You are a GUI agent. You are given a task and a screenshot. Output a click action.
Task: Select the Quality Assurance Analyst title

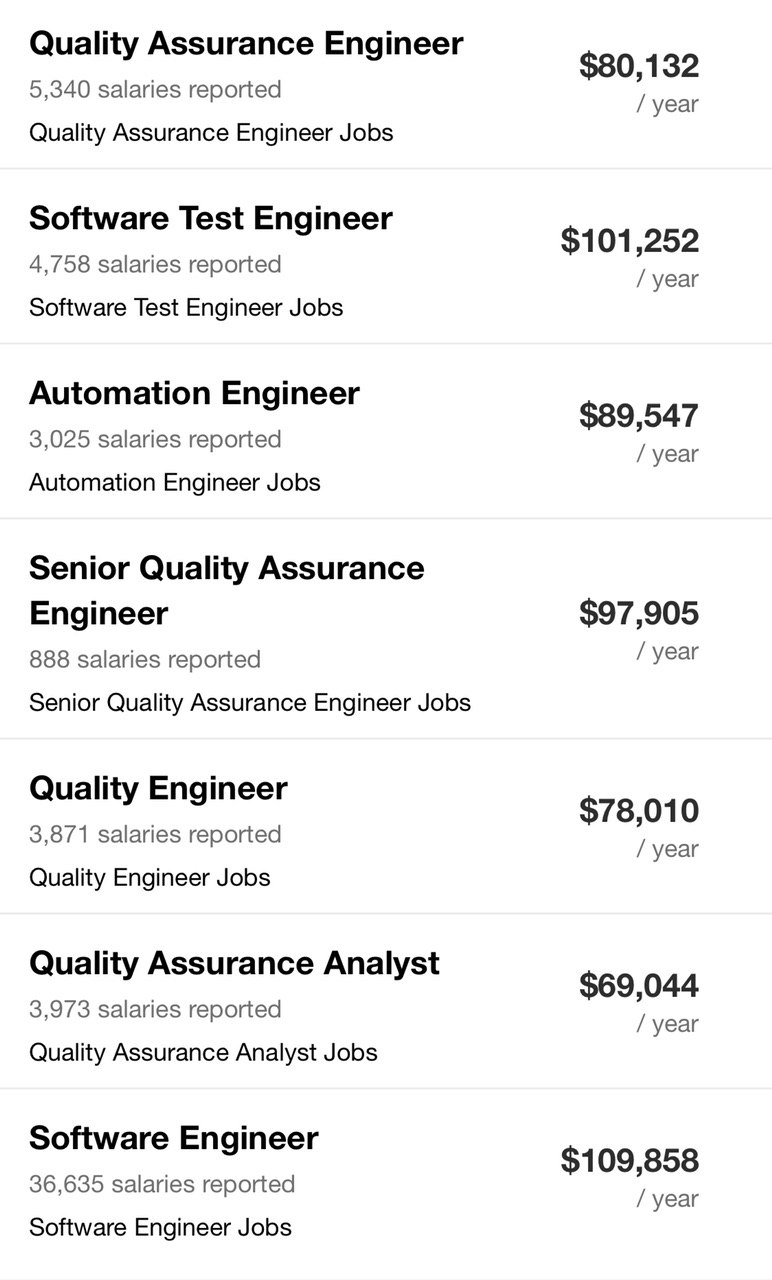(234, 964)
